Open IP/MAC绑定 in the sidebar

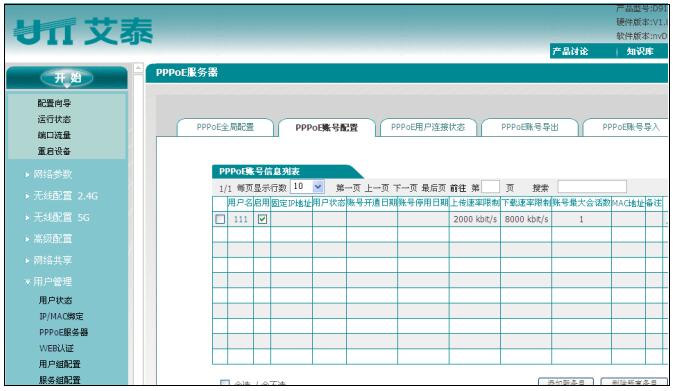point(61,316)
